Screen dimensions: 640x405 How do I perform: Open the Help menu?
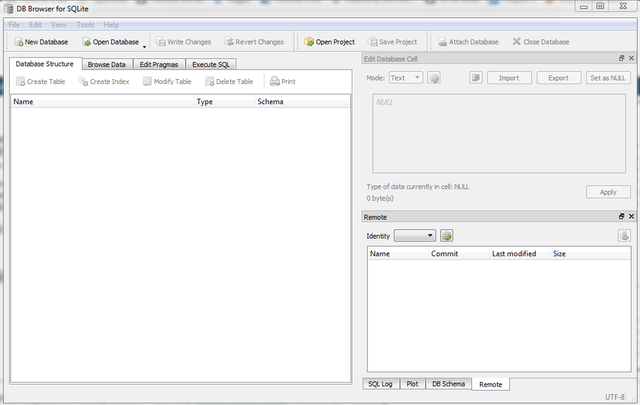coord(111,24)
